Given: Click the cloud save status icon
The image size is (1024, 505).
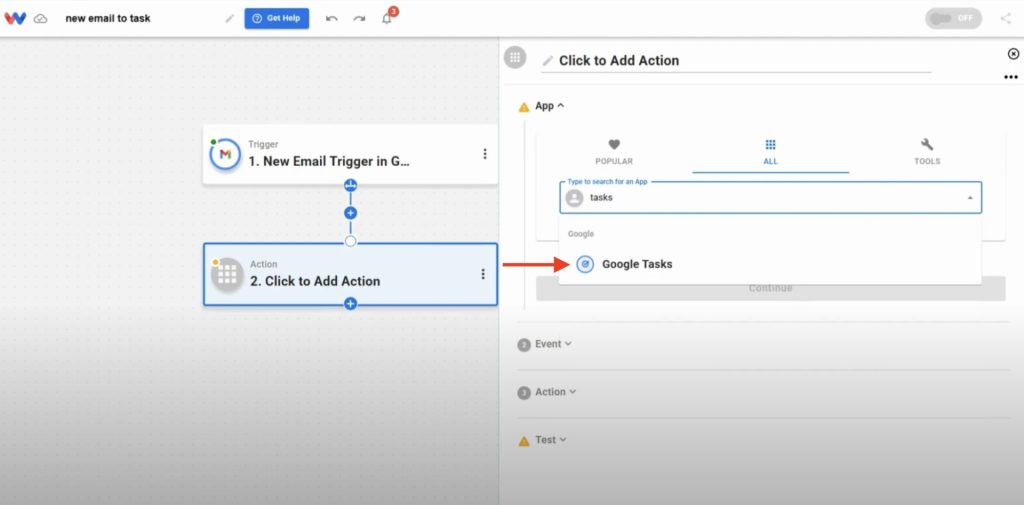Looking at the screenshot, I should coord(40,18).
